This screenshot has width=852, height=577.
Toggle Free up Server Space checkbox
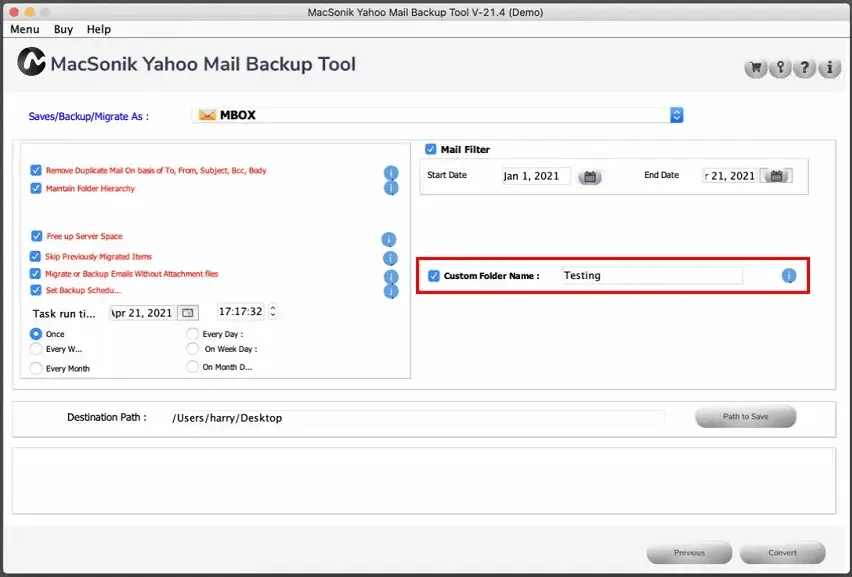(x=36, y=236)
